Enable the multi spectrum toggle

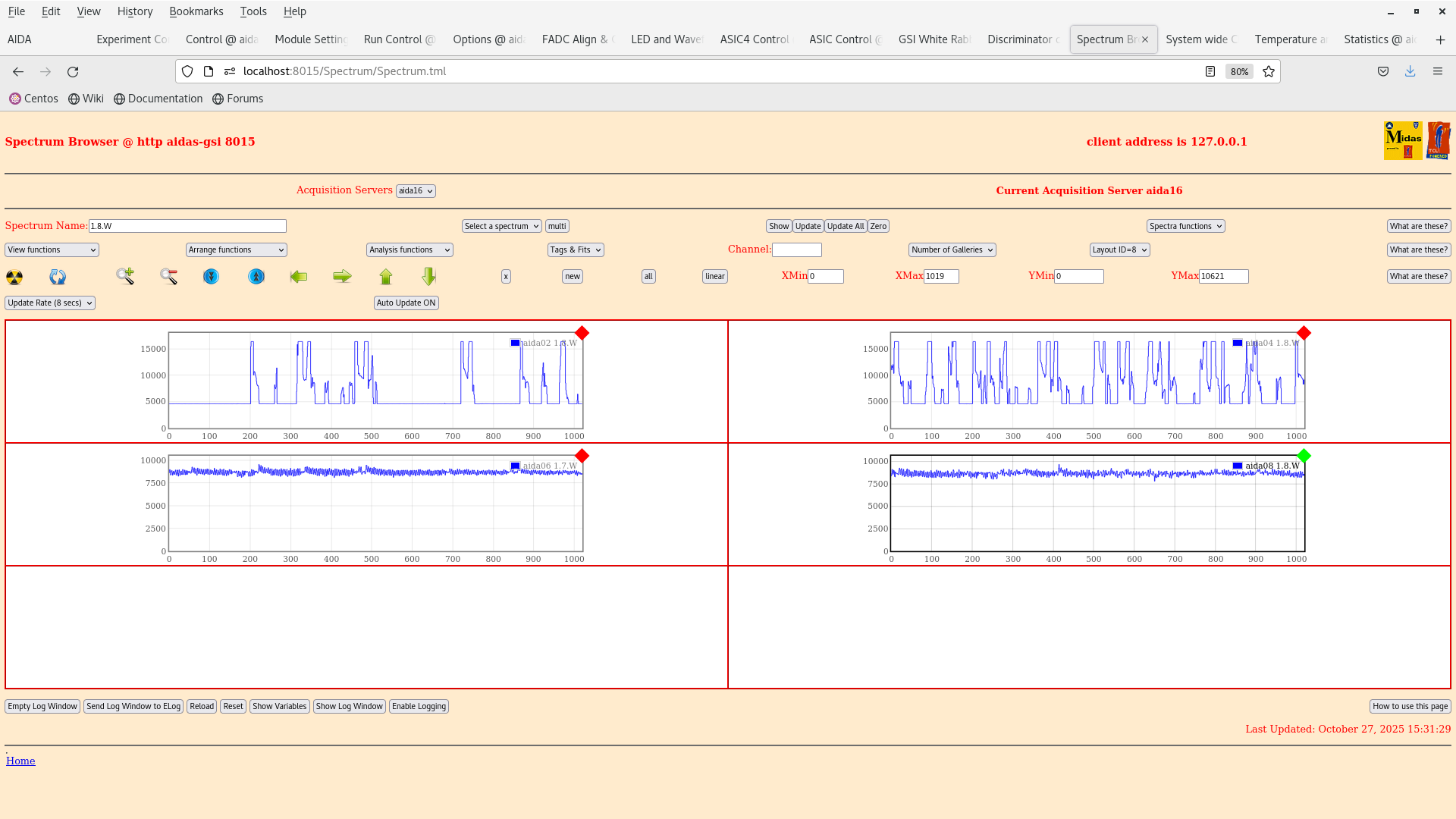(x=557, y=225)
